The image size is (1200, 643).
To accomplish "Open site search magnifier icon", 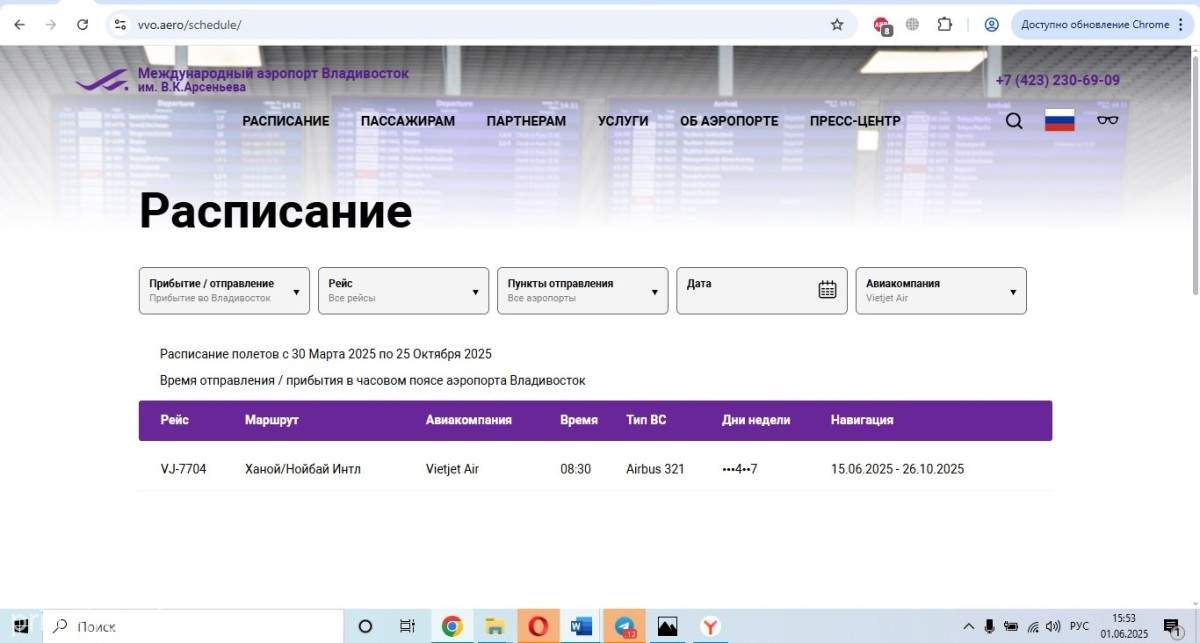I will point(1014,121).
